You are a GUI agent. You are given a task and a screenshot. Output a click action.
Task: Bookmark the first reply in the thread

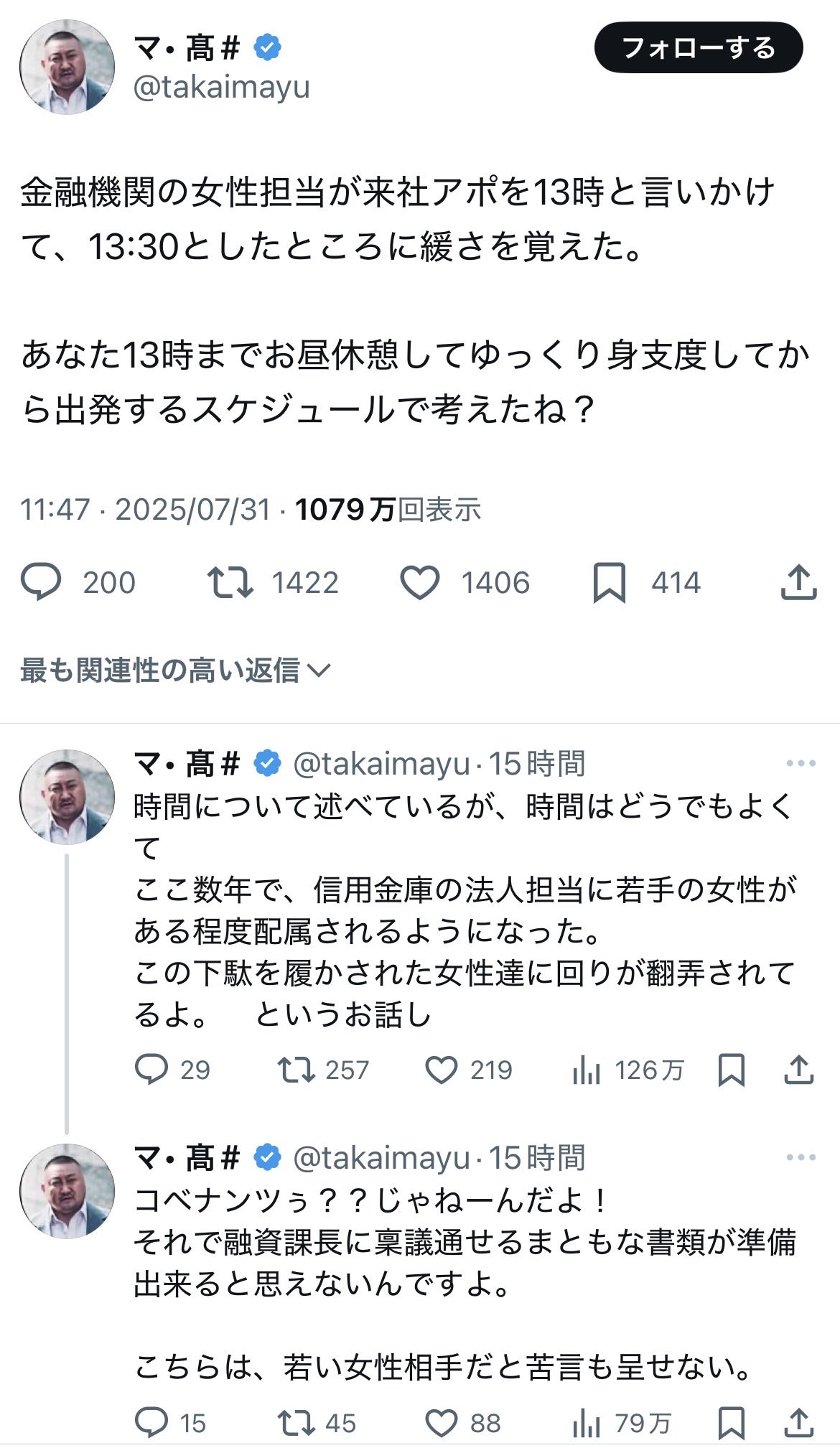coord(731,1070)
